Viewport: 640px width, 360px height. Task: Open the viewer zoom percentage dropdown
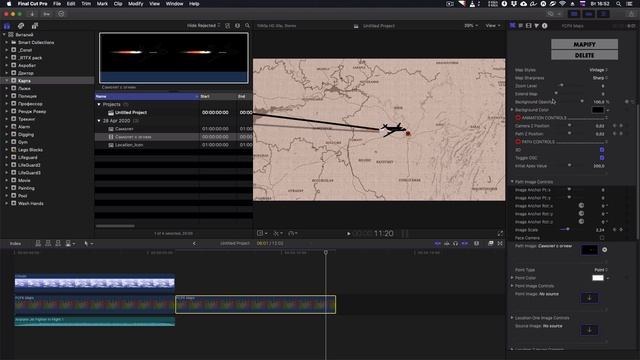(471, 26)
